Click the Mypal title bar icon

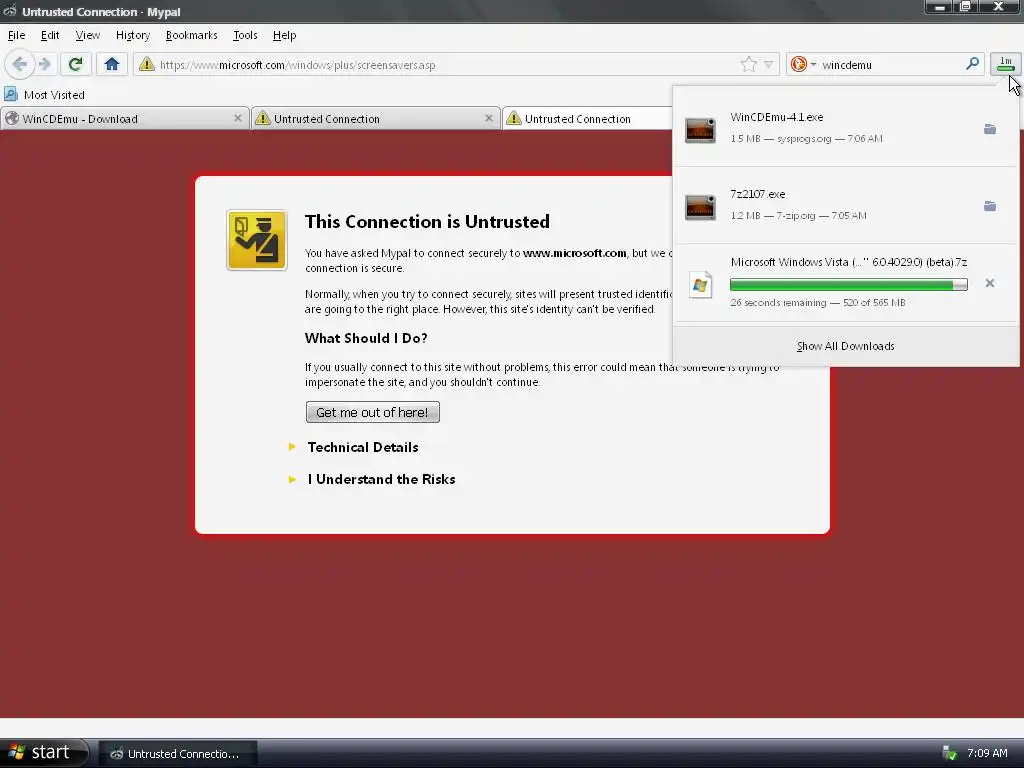coord(9,11)
